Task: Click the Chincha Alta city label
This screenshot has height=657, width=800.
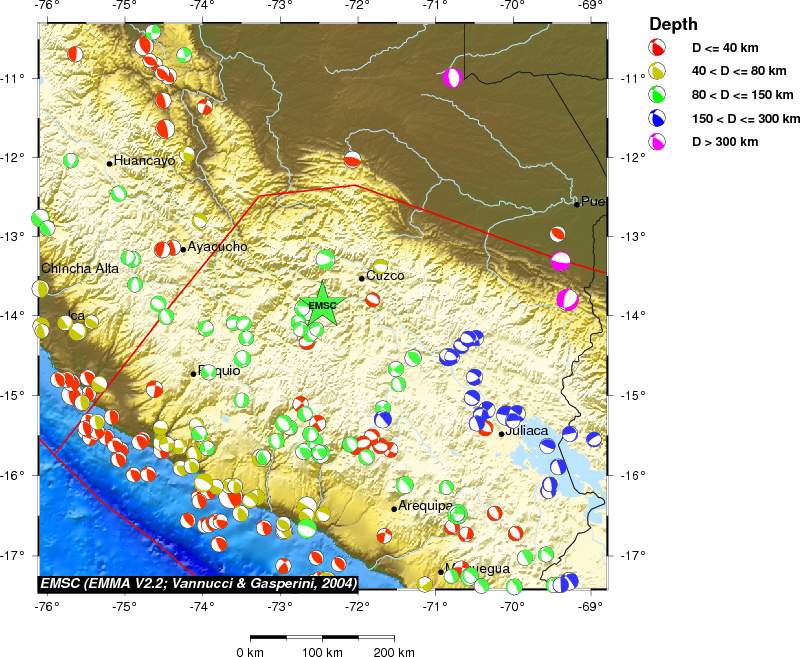Action: [x=80, y=268]
